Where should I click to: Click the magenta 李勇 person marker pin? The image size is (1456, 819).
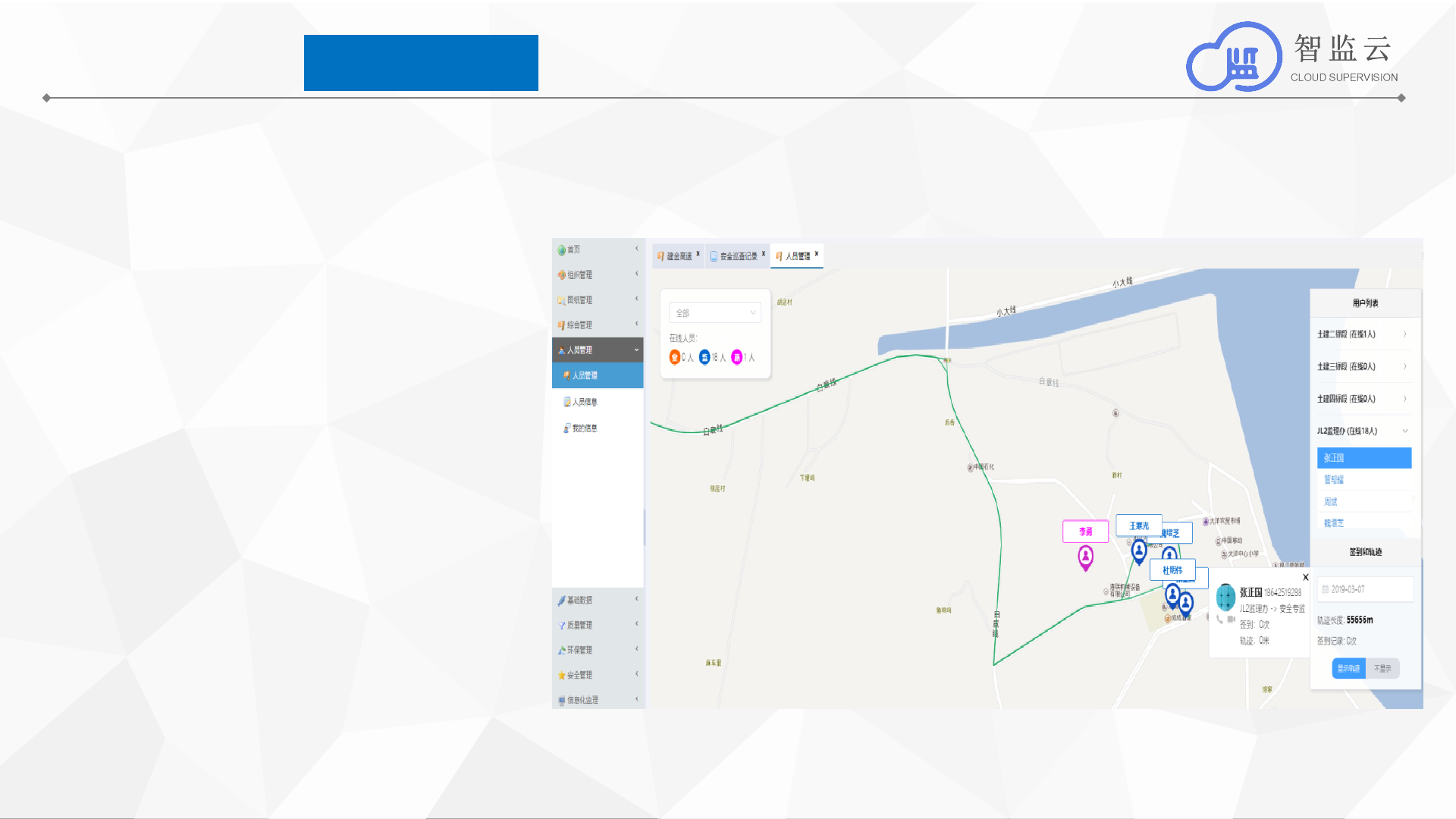[1085, 557]
